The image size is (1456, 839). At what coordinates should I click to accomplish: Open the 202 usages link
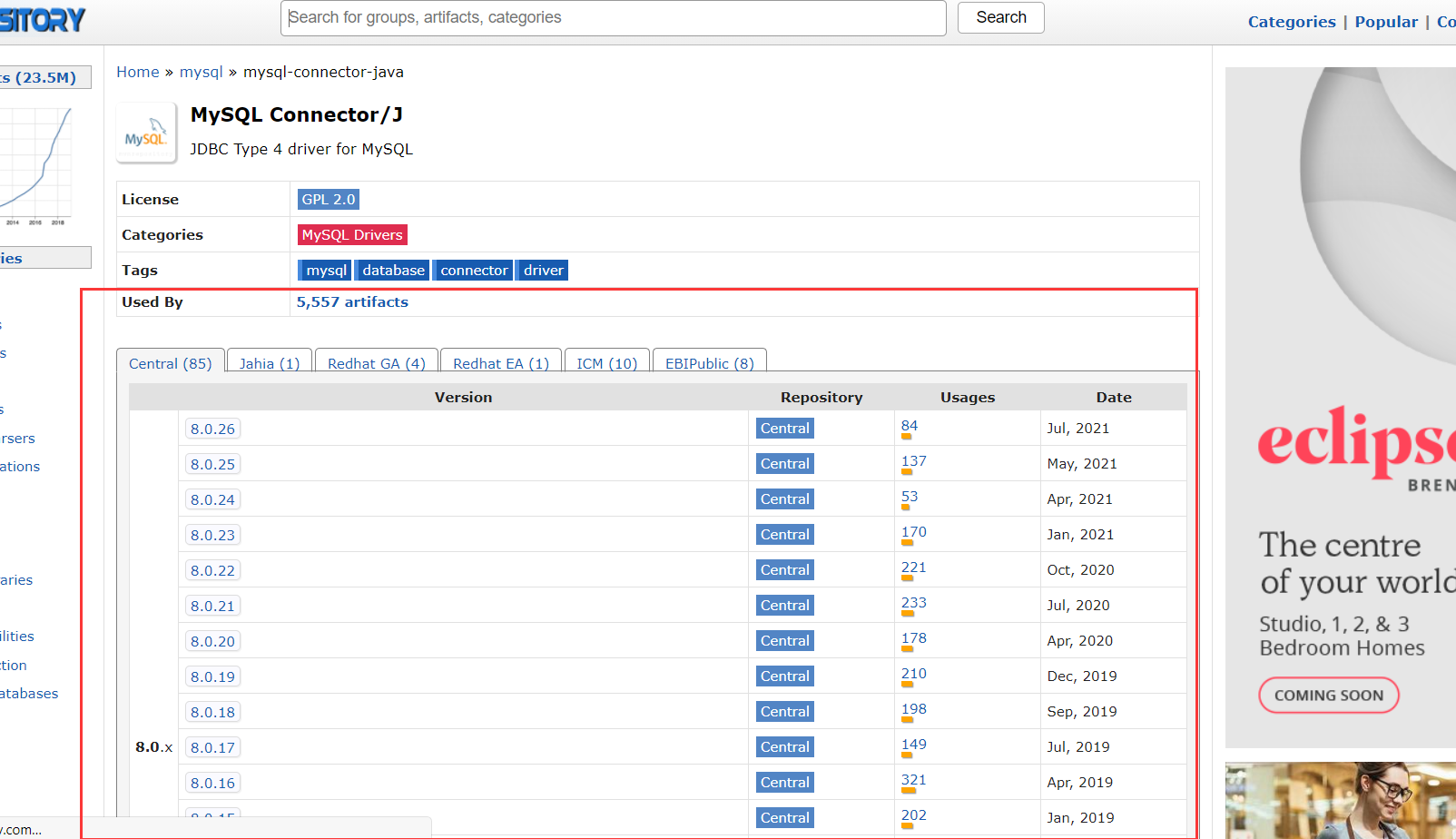point(914,815)
